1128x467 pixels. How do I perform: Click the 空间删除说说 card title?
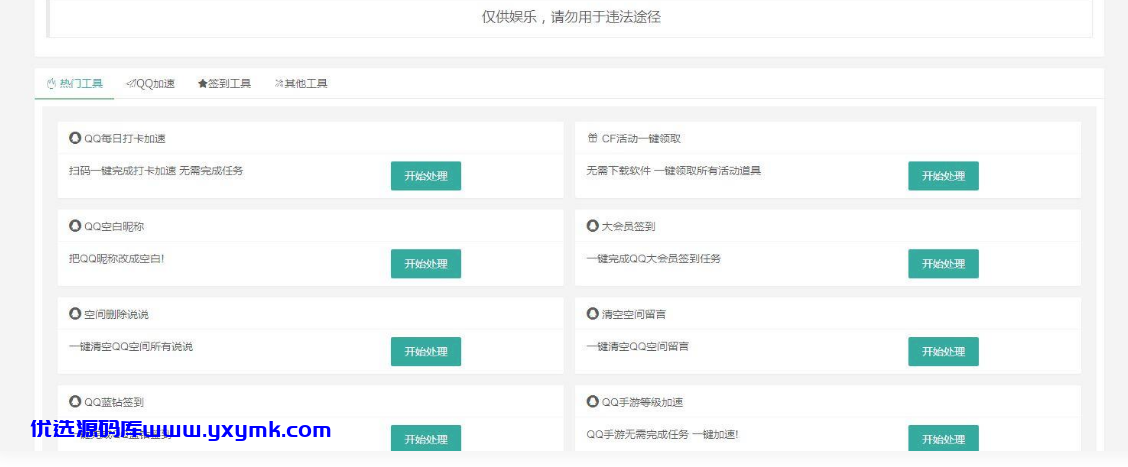pos(117,314)
